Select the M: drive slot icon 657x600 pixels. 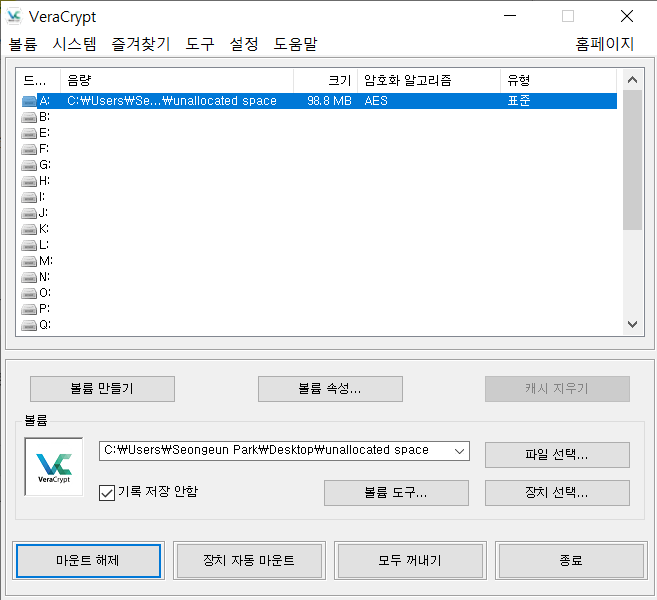(x=29, y=261)
